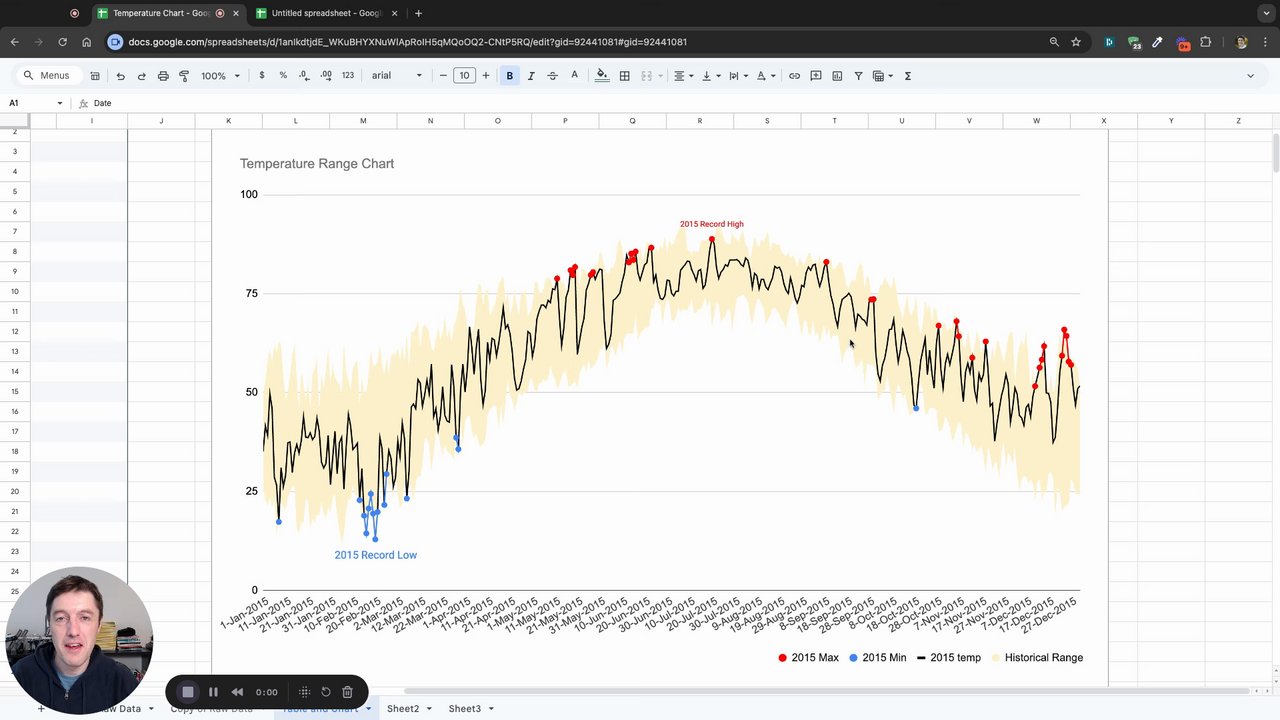The width and height of the screenshot is (1280, 720).
Task: Open the browser Extensions puzzle icon
Action: coord(1206,42)
